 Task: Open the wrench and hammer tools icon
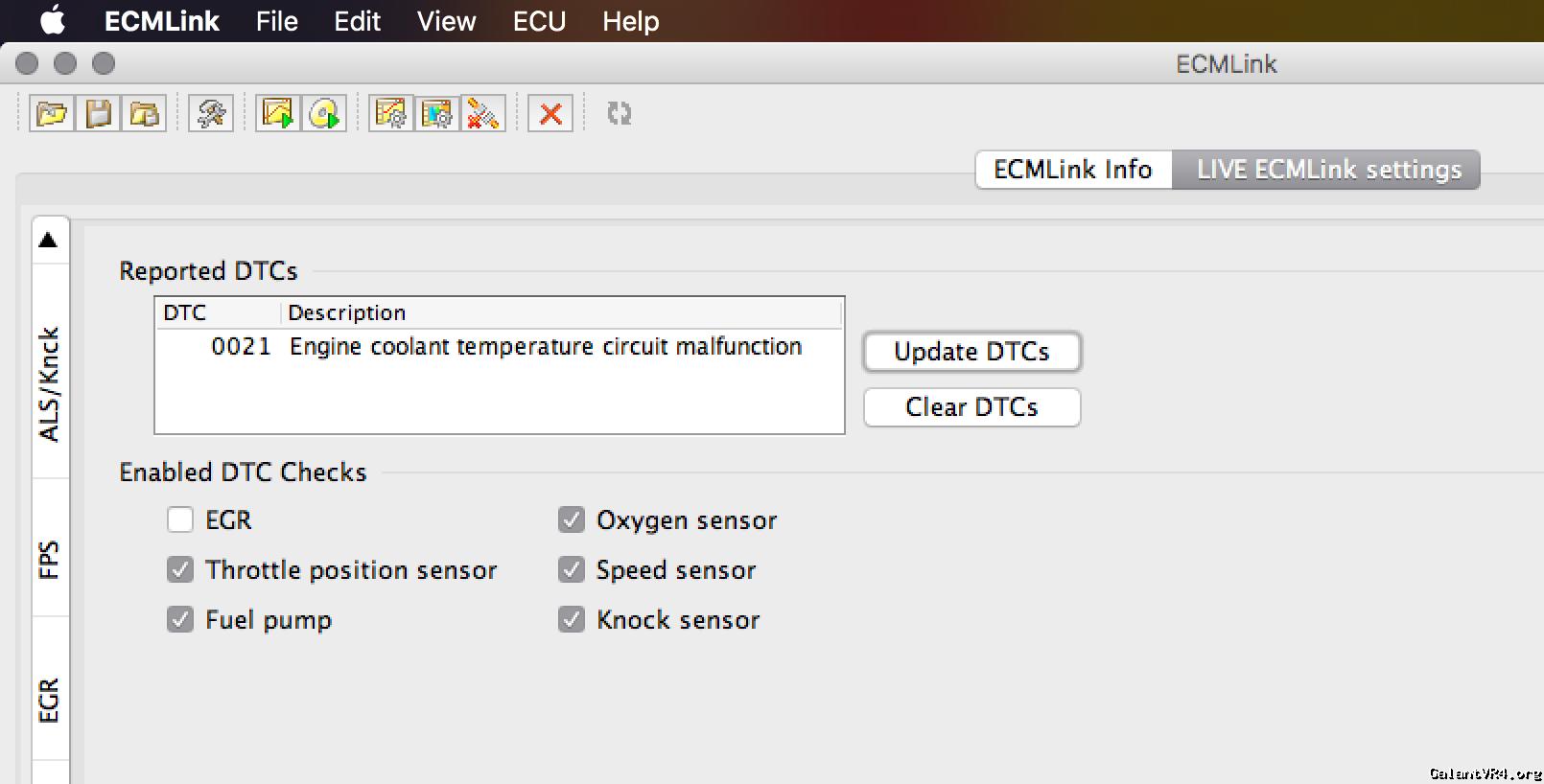pyautogui.click(x=211, y=114)
